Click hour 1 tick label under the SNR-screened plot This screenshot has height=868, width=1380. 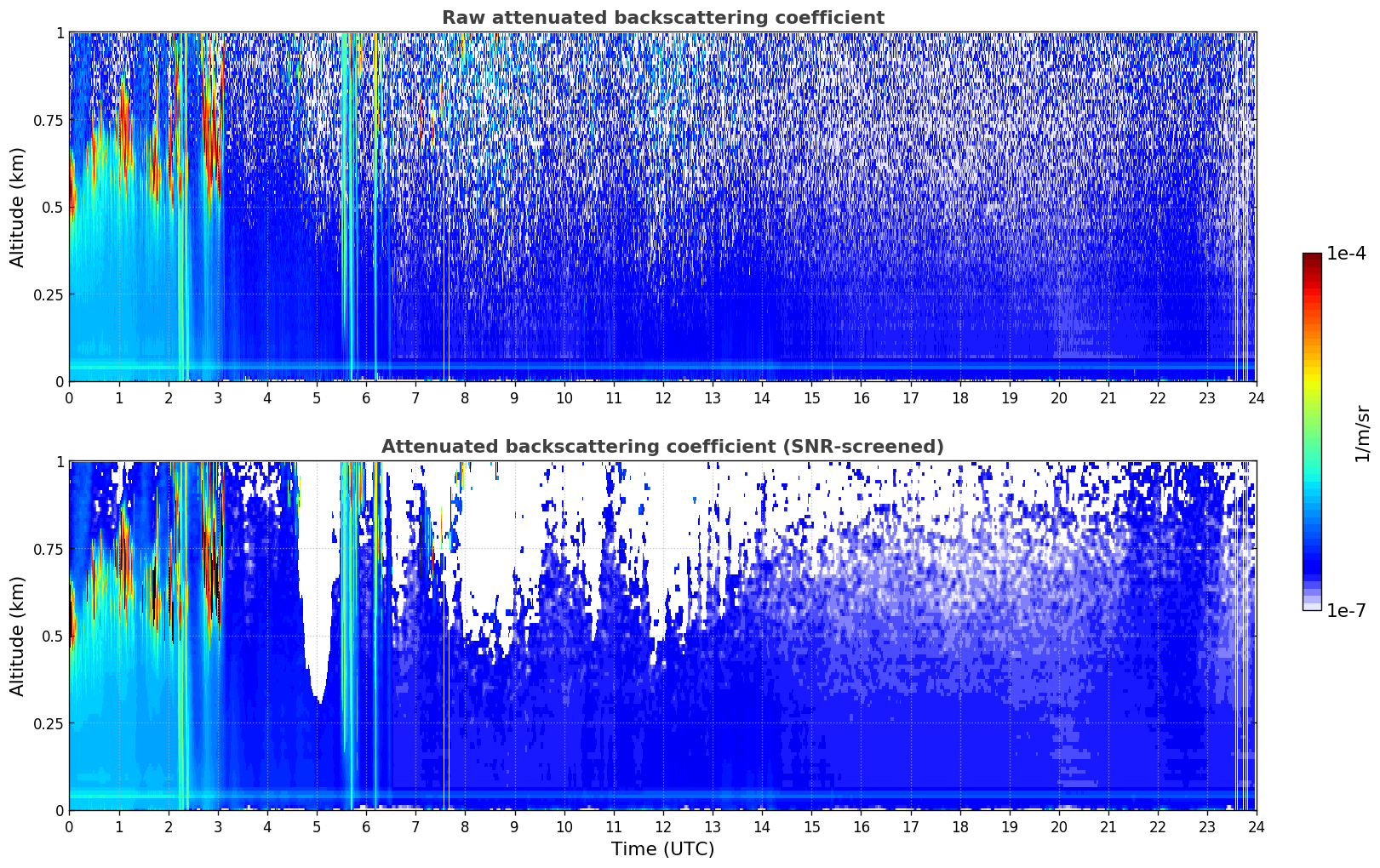click(119, 826)
